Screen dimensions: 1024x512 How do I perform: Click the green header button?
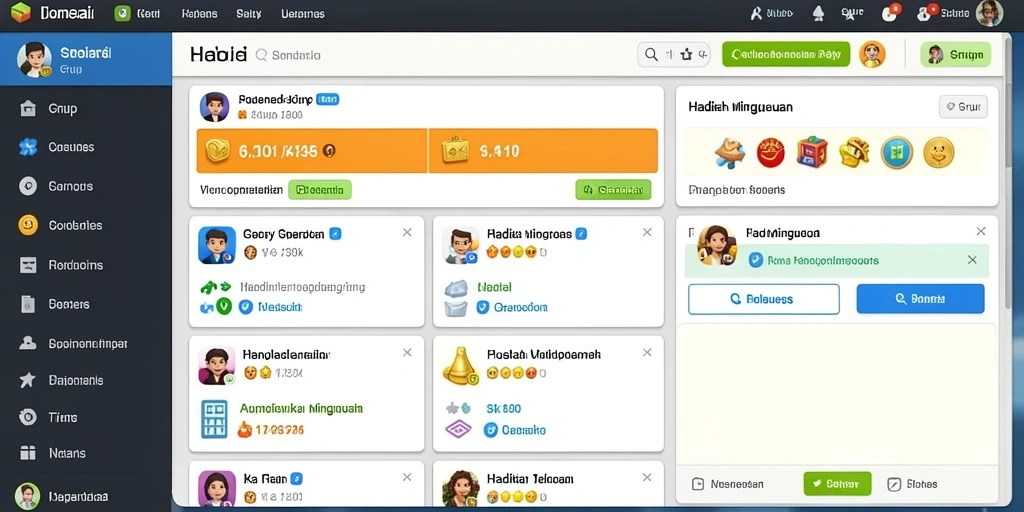[786, 54]
